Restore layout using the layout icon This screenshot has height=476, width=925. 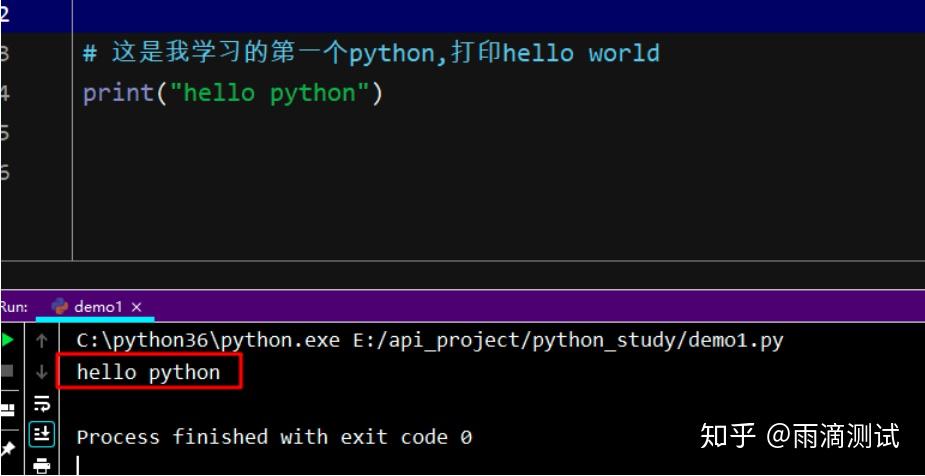pyautogui.click(x=7, y=409)
